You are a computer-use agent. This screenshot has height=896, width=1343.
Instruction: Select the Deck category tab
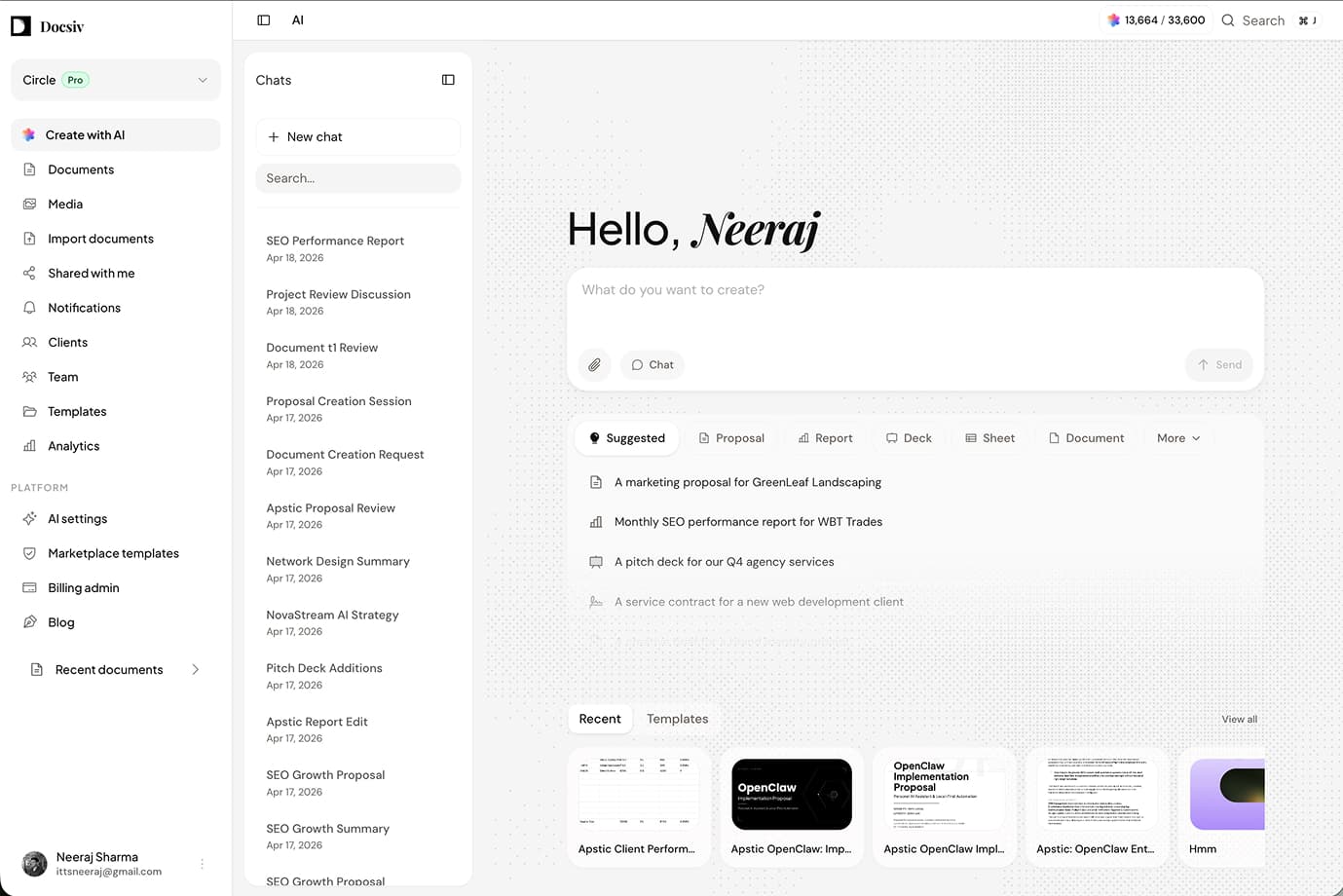(908, 437)
